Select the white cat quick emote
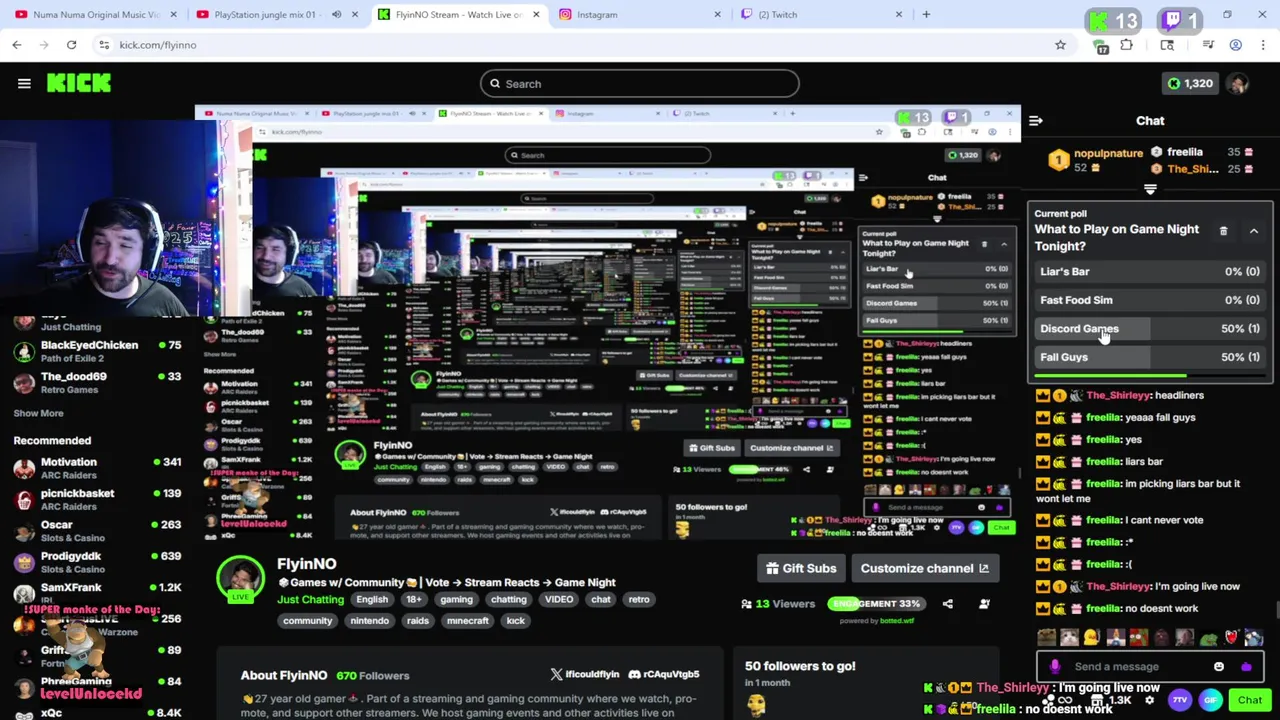 pos(1069,638)
